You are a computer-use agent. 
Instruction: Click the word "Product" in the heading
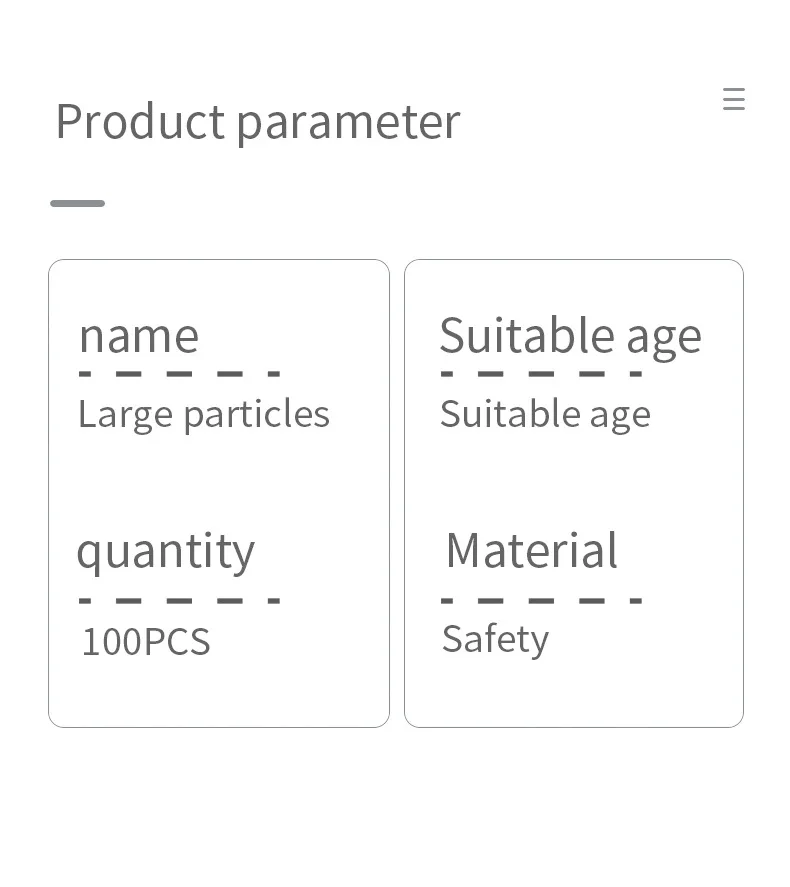(140, 122)
